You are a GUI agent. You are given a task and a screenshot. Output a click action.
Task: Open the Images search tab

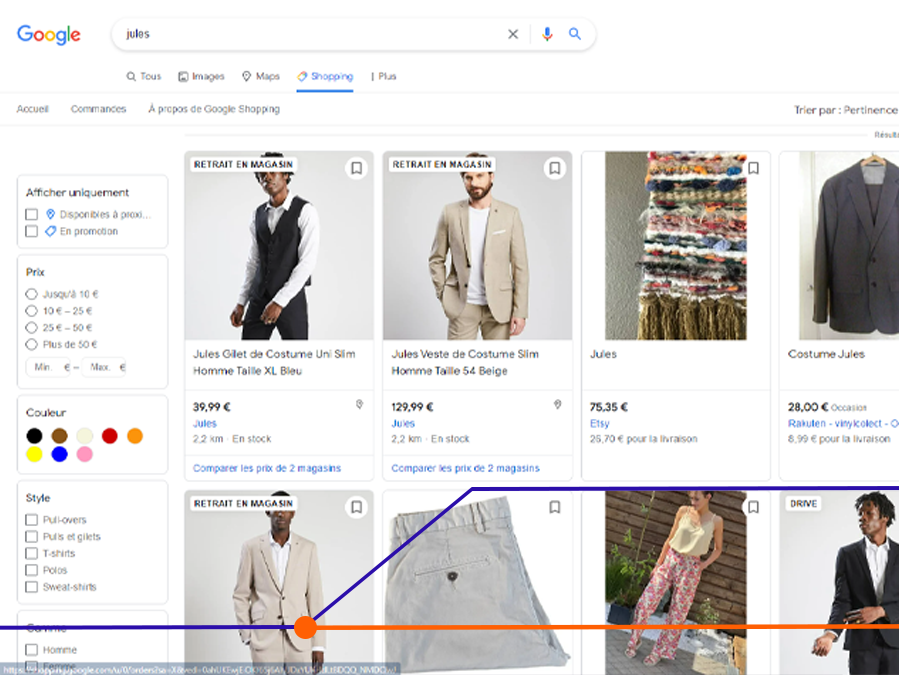(201, 76)
